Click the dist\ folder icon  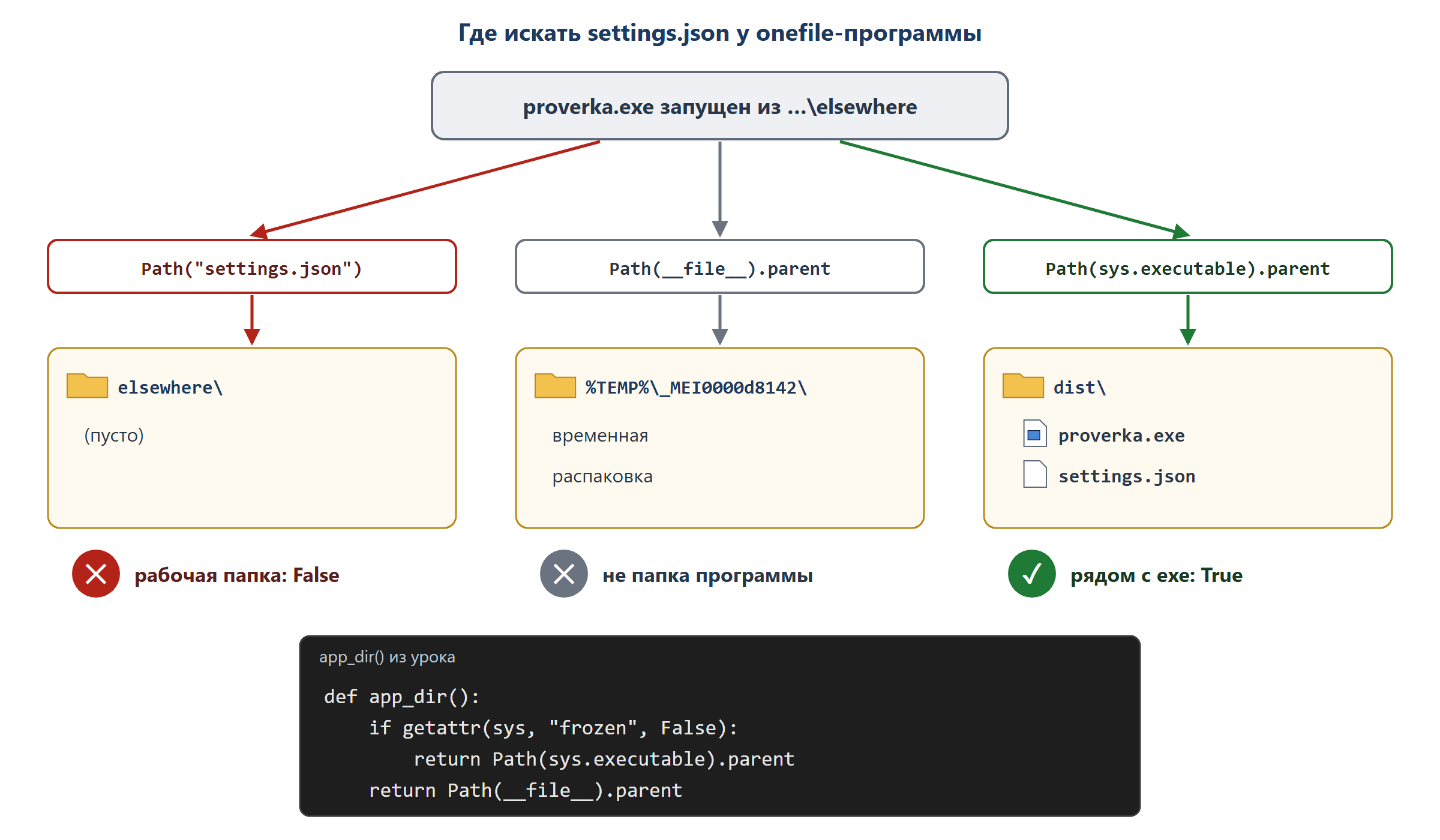[1023, 386]
